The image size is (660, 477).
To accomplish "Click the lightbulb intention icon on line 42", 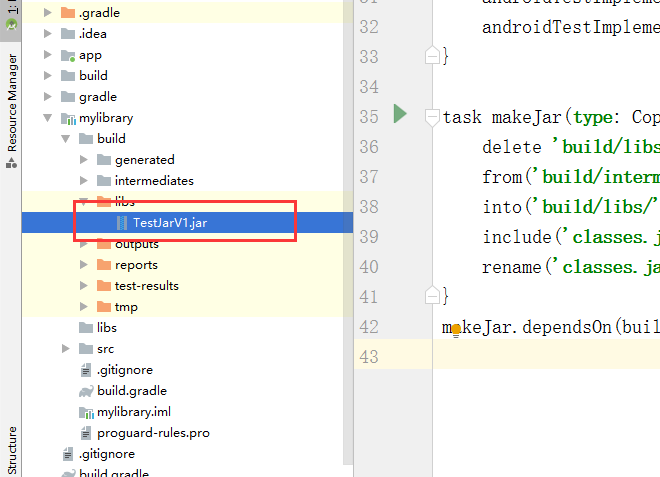I will click(x=456, y=330).
